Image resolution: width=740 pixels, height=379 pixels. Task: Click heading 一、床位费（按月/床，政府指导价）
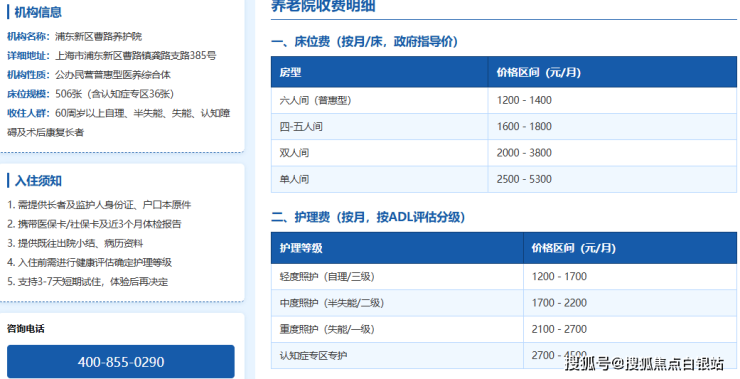pos(364,42)
